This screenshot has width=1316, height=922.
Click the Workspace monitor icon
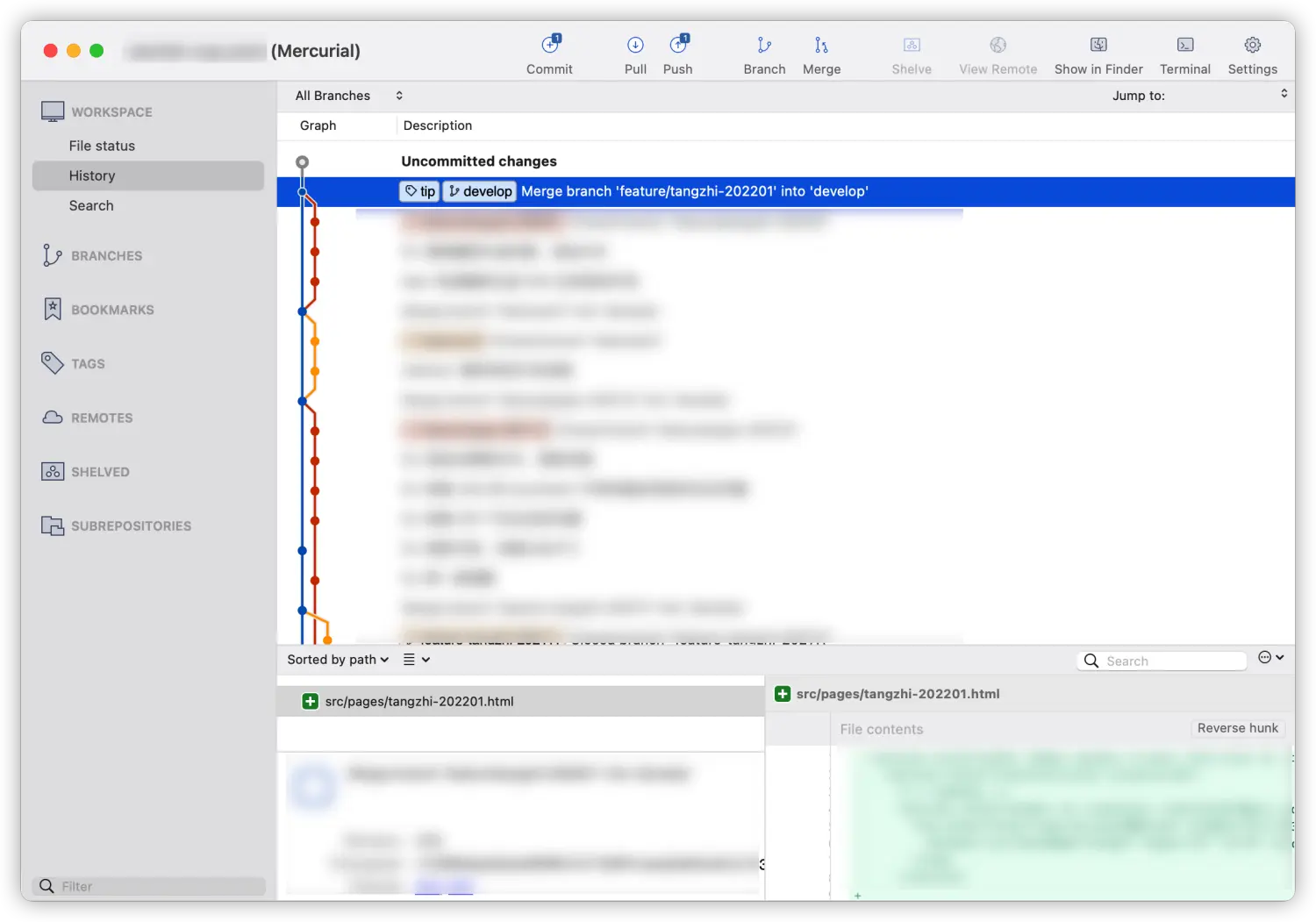53,111
